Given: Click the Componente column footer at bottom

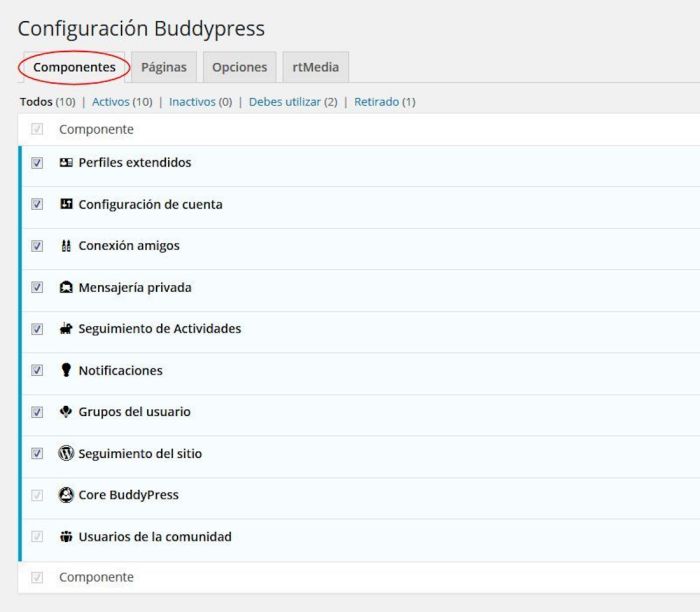Looking at the screenshot, I should [x=96, y=577].
